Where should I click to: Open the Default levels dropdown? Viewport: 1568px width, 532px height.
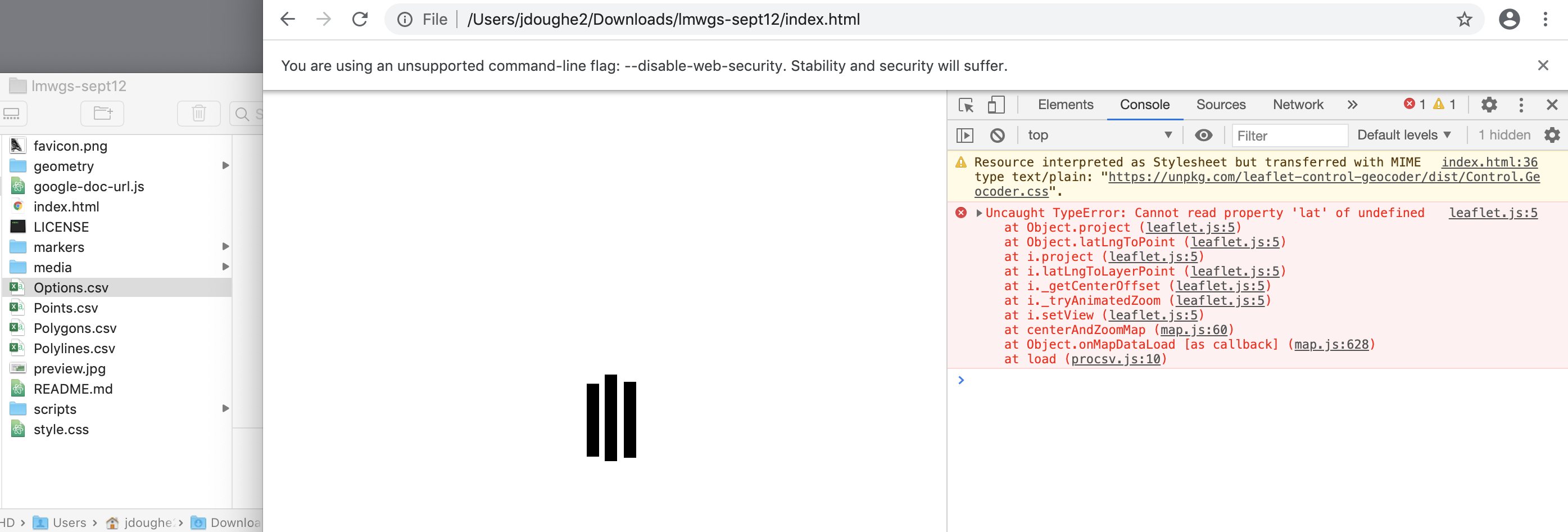click(x=1404, y=134)
